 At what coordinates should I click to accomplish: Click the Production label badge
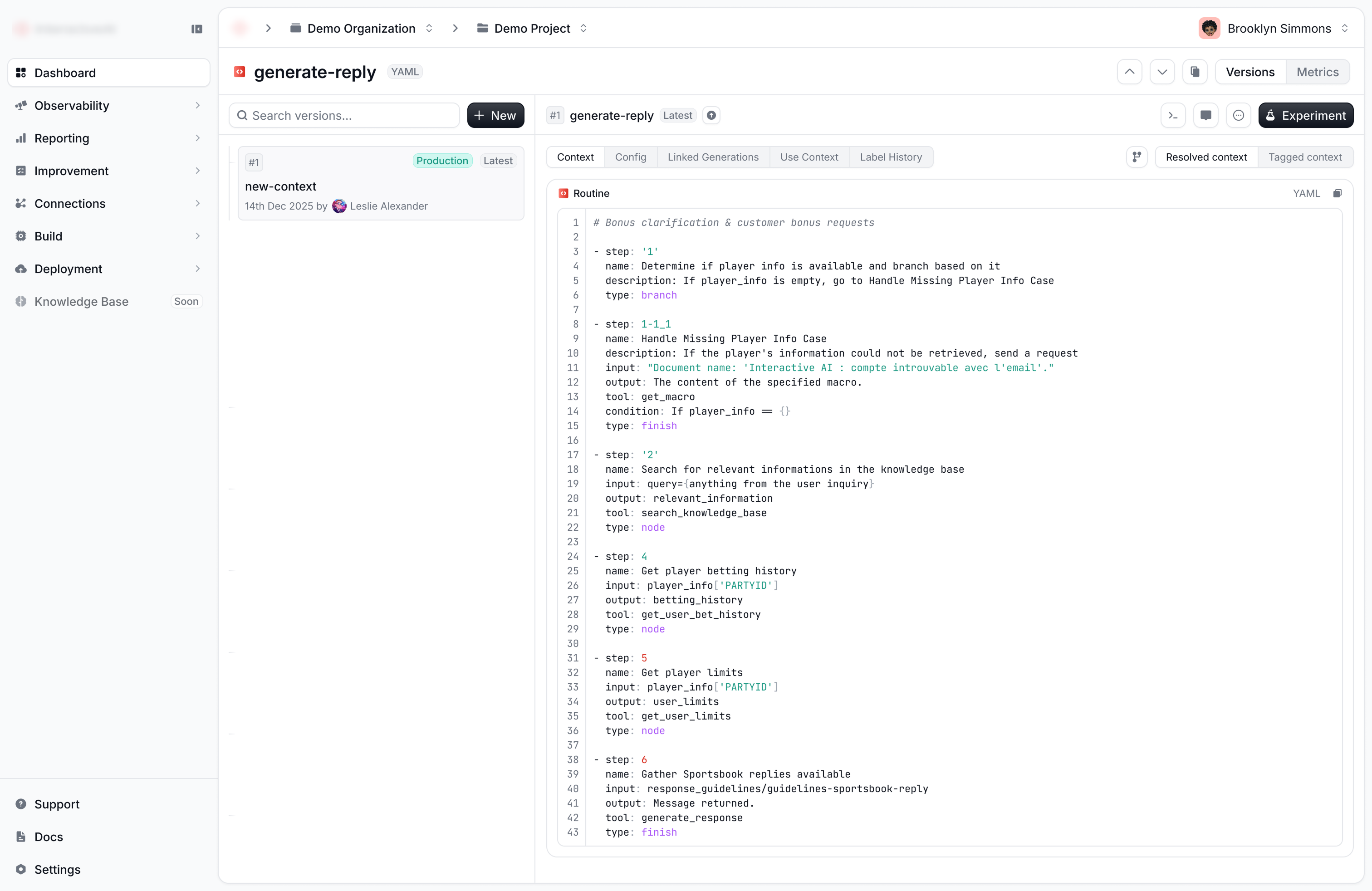tap(442, 161)
